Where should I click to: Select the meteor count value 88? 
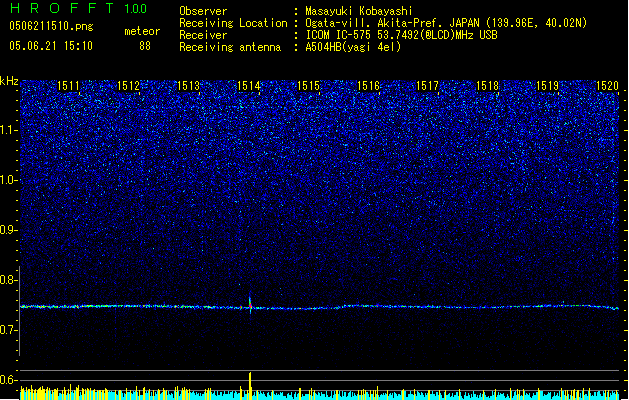145,46
